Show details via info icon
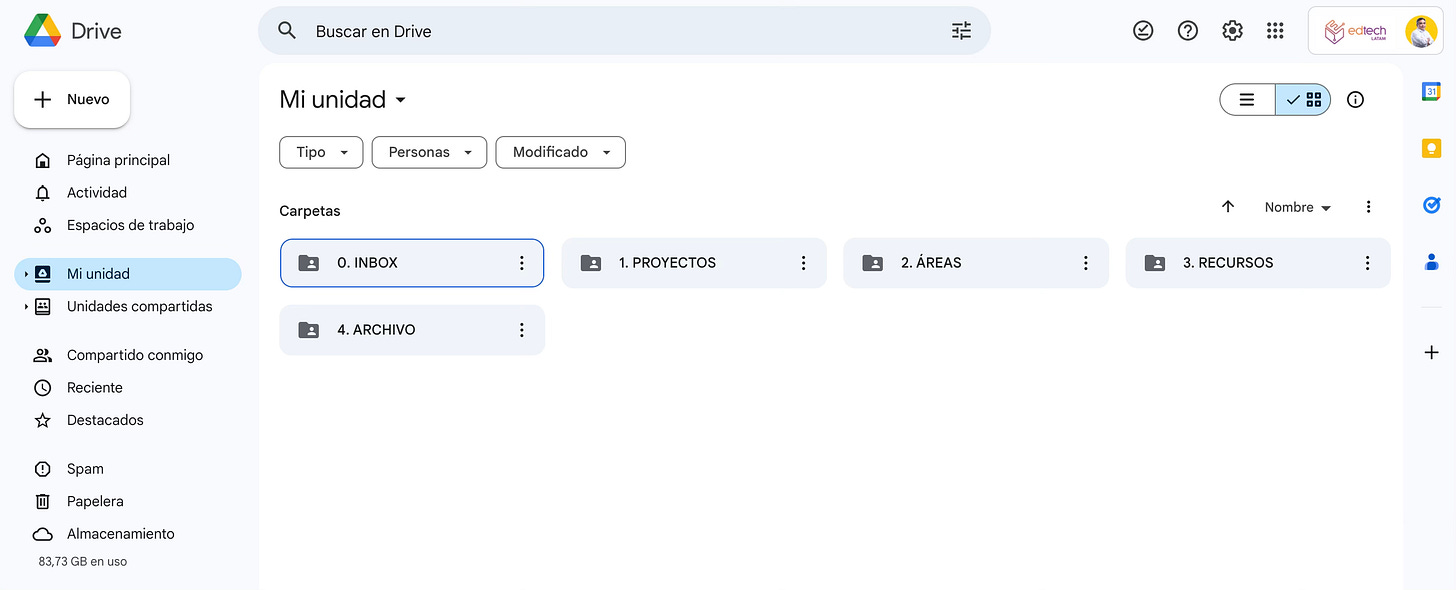 point(1356,99)
